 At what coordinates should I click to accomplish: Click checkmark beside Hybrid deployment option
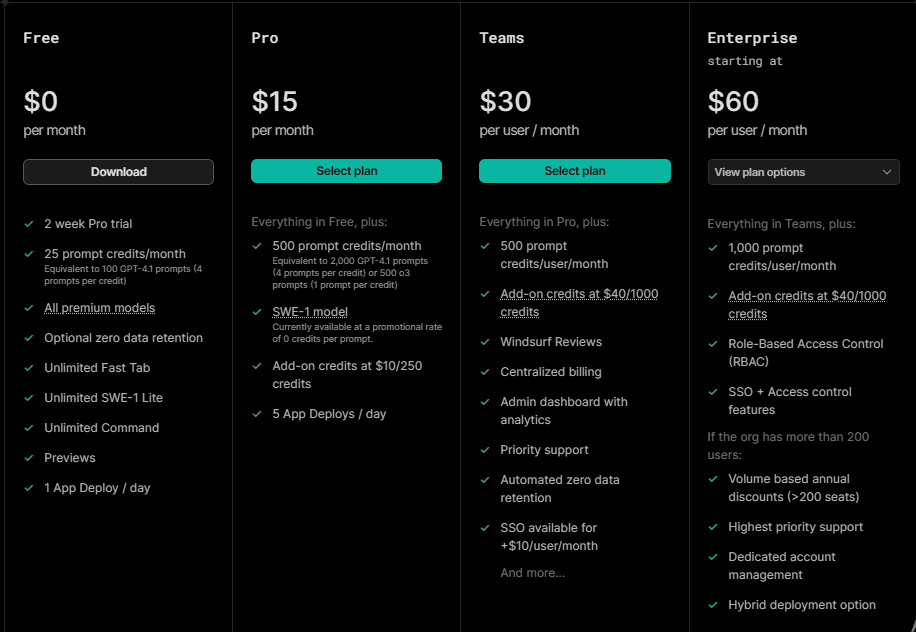click(712, 605)
